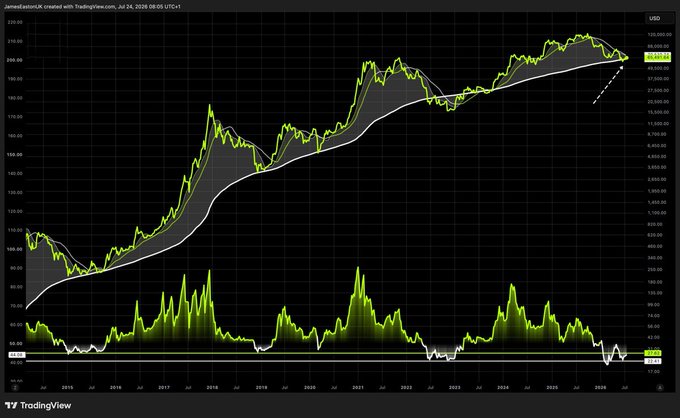Click the 2026 label on the time axis

pyautogui.click(x=601, y=388)
